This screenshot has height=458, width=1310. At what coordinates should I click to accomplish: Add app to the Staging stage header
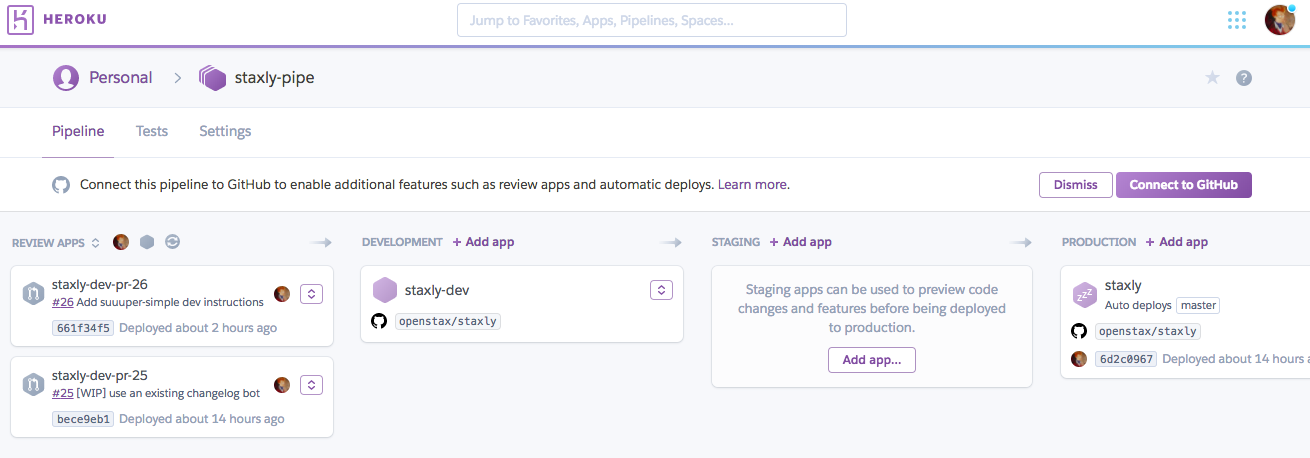[801, 242]
